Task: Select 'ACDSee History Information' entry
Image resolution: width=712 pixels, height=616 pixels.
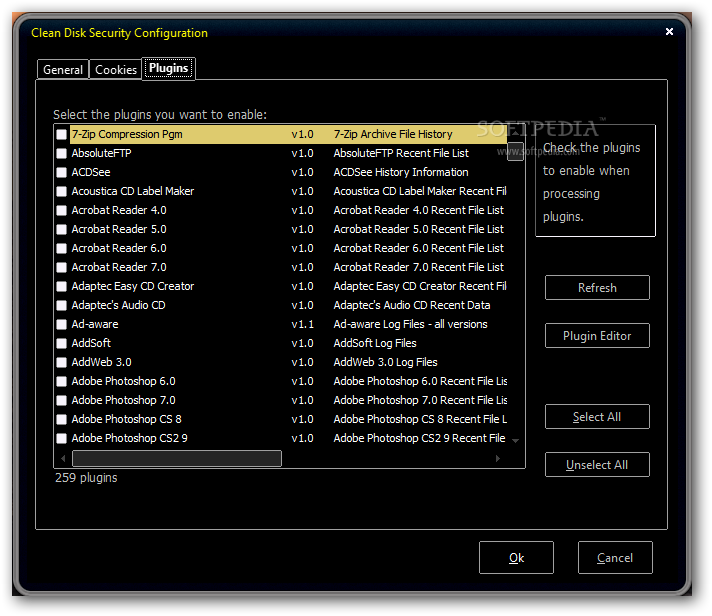Action: [401, 172]
